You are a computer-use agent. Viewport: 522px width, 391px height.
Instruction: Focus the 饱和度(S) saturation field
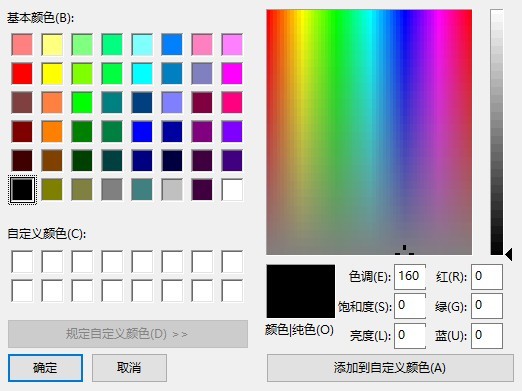click(x=410, y=306)
